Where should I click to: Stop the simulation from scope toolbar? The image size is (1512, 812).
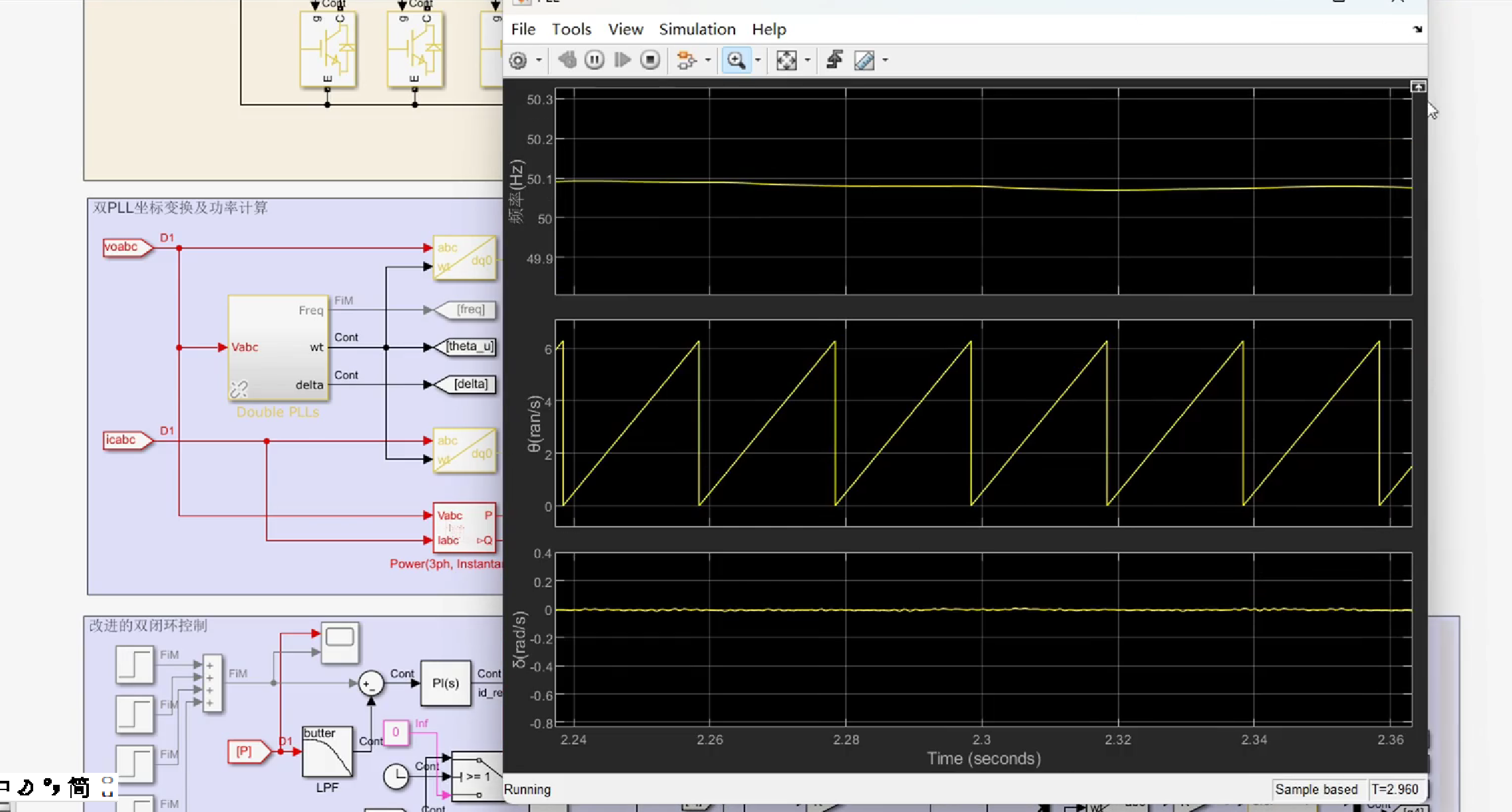pos(650,60)
